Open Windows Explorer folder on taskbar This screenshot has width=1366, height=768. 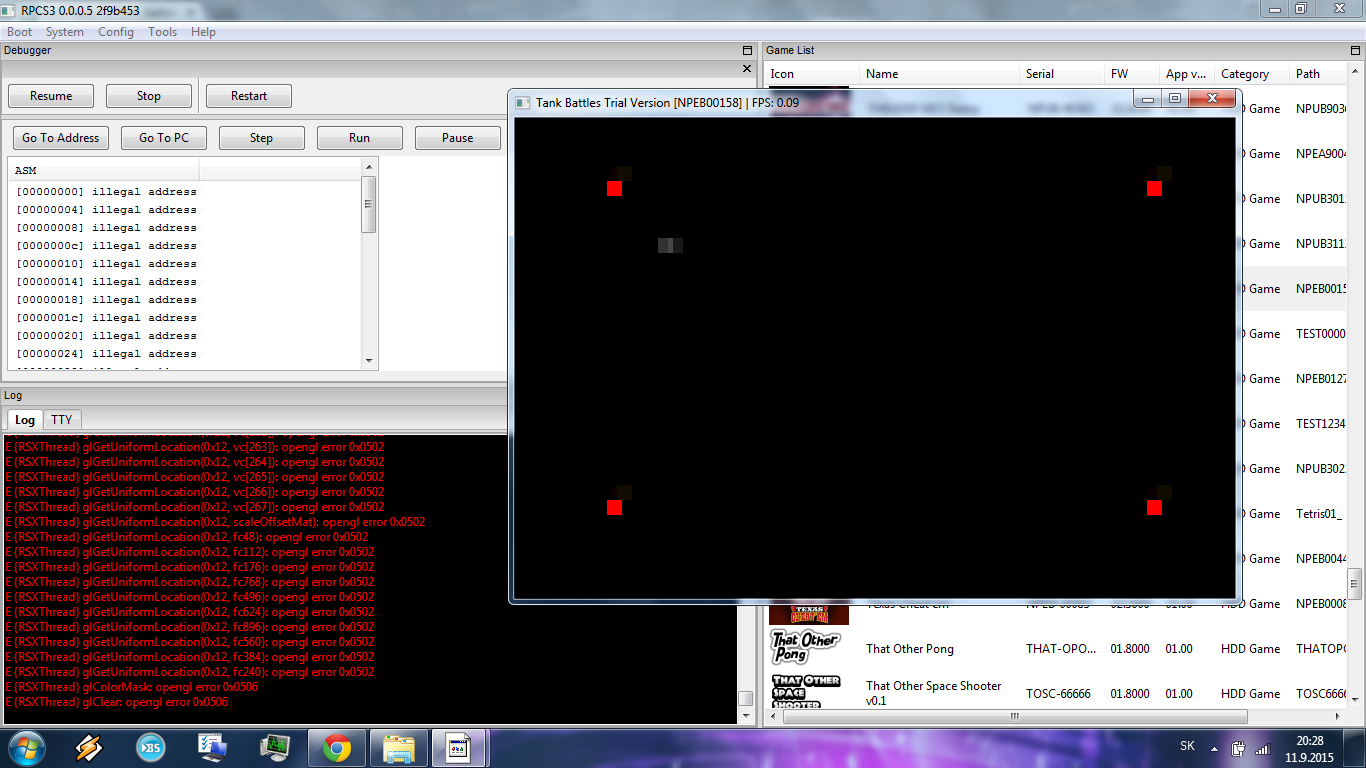click(399, 748)
